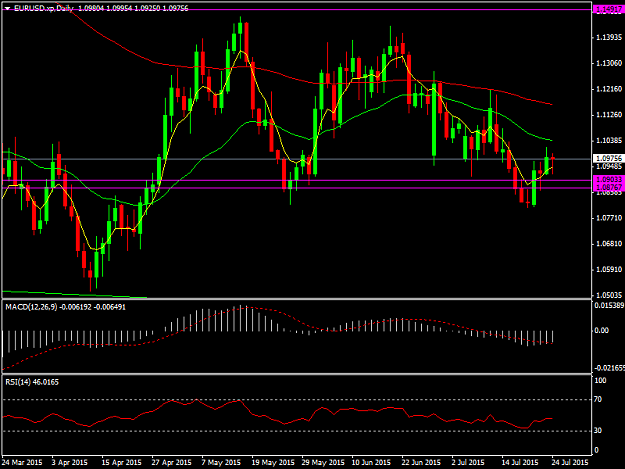Click the 1.13060 price axis value
625x469 pixels.
point(609,63)
